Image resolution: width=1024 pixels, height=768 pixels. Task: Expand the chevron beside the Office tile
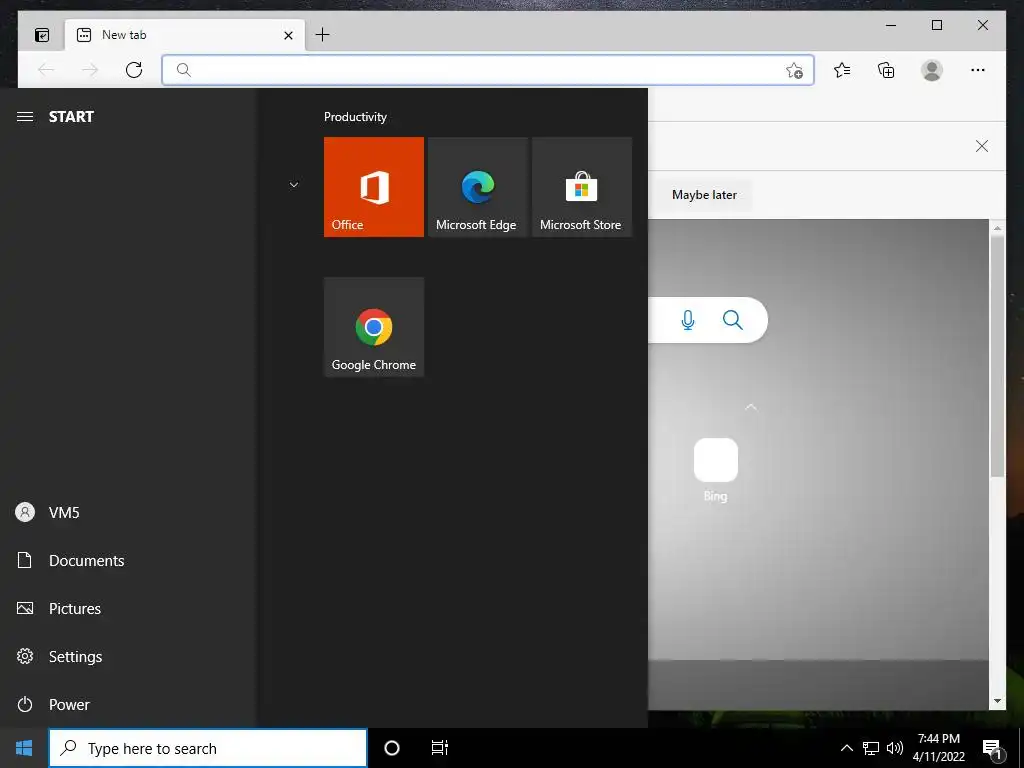tap(294, 185)
